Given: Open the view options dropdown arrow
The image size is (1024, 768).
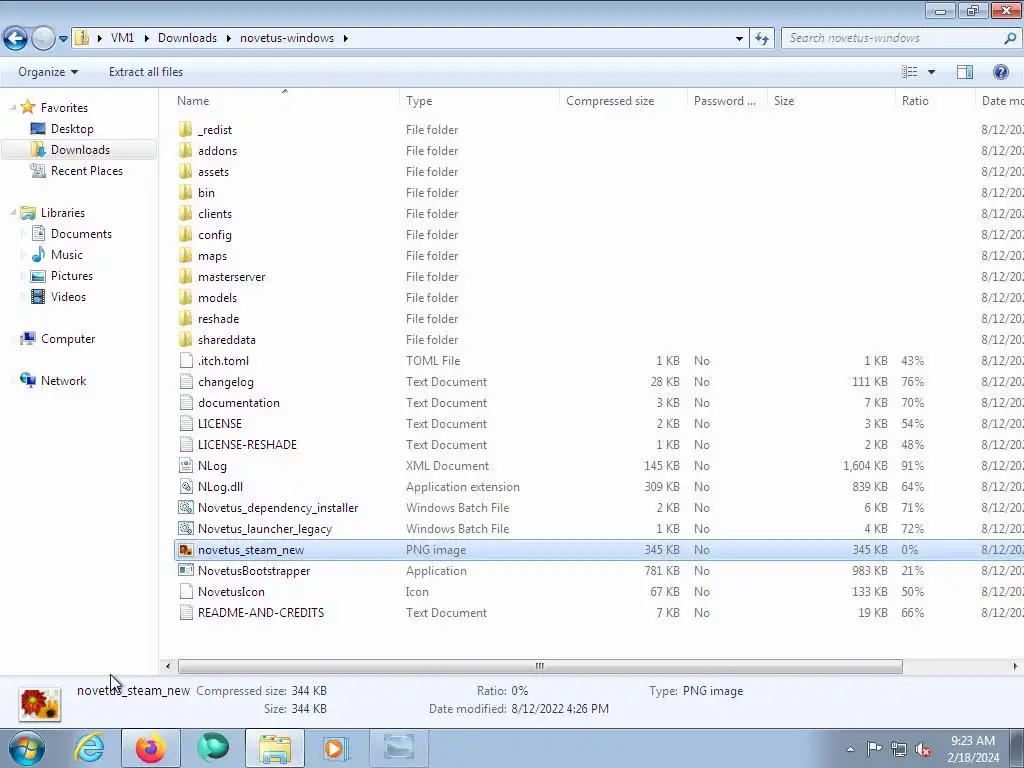Looking at the screenshot, I should pos(931,72).
